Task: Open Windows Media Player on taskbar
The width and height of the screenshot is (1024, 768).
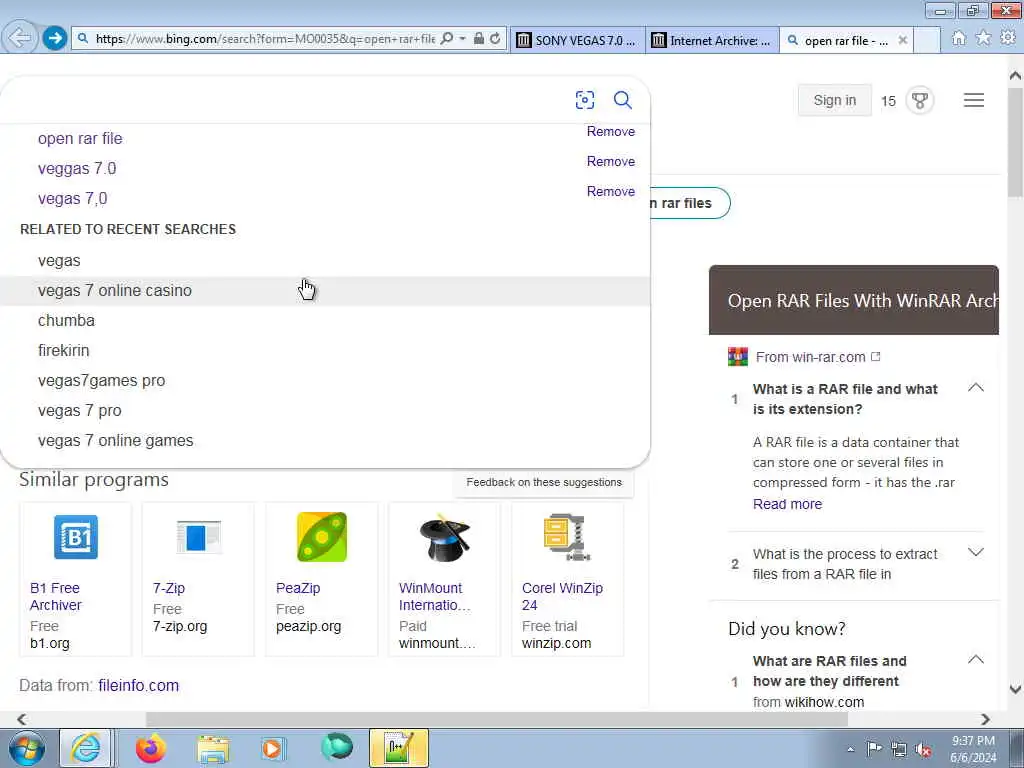Action: (273, 749)
